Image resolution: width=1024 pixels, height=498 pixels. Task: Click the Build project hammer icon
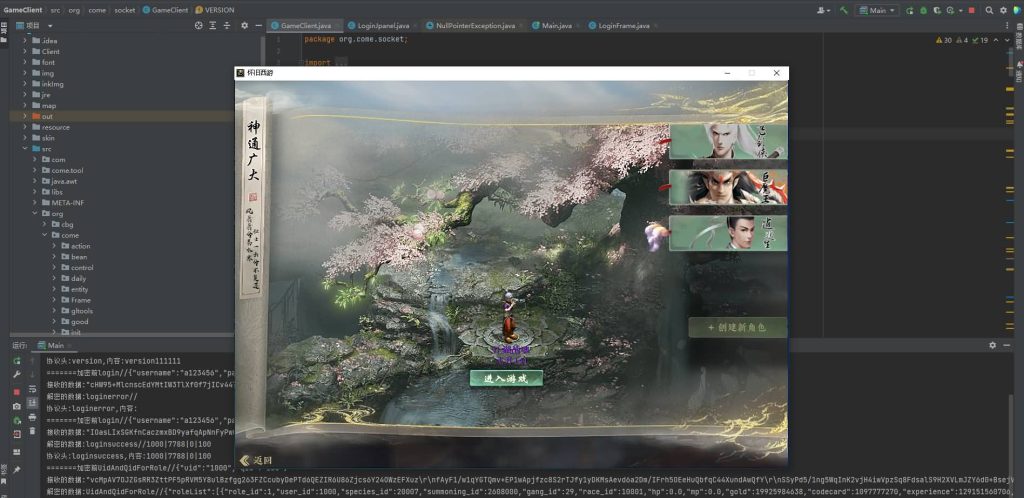pyautogui.click(x=845, y=10)
